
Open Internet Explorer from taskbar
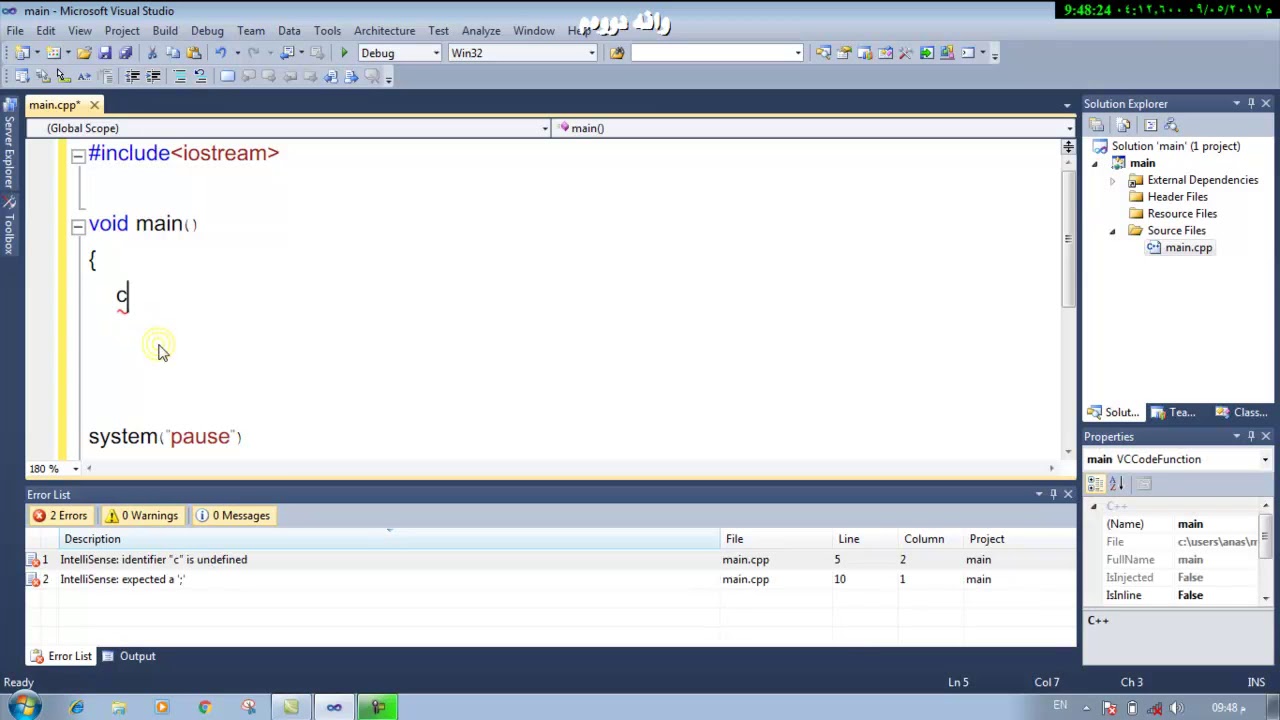coord(76,708)
